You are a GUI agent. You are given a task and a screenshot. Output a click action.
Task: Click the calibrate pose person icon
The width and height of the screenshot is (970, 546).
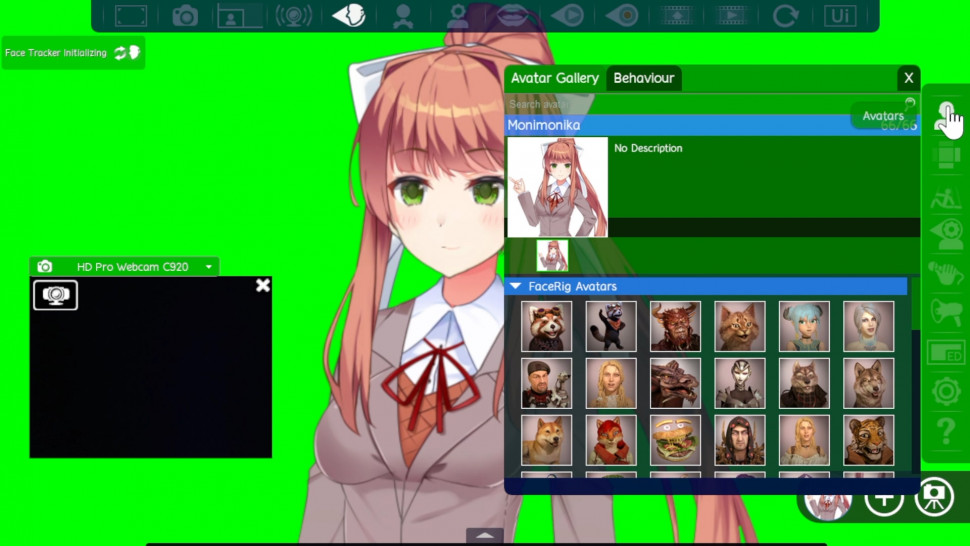pyautogui.click(x=403, y=16)
